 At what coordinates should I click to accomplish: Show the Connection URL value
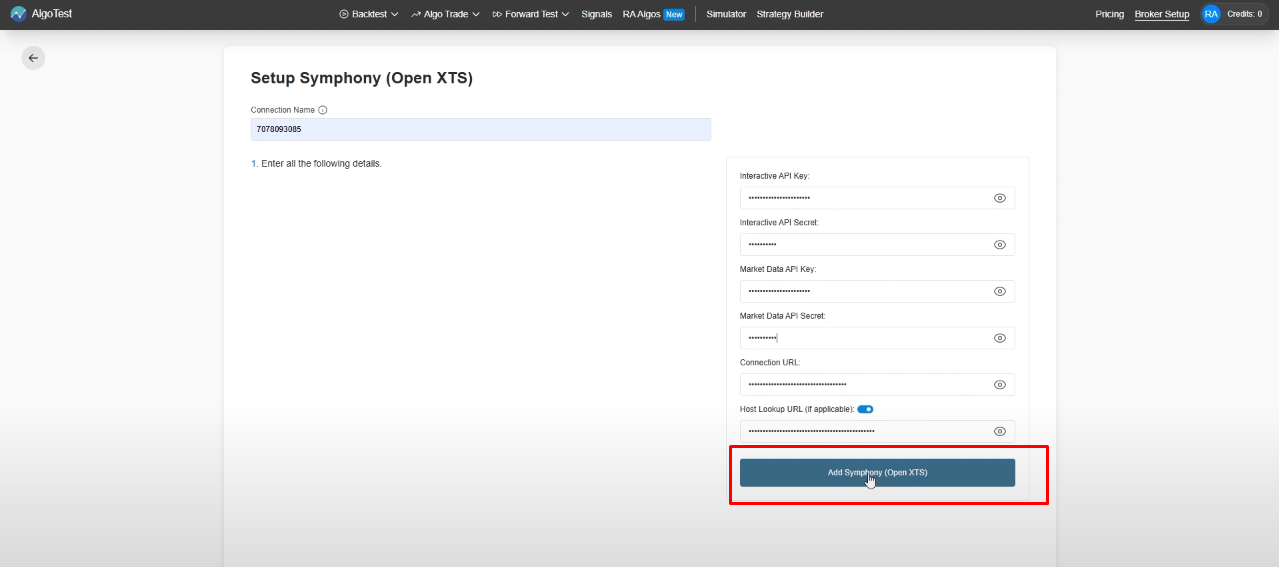(999, 385)
